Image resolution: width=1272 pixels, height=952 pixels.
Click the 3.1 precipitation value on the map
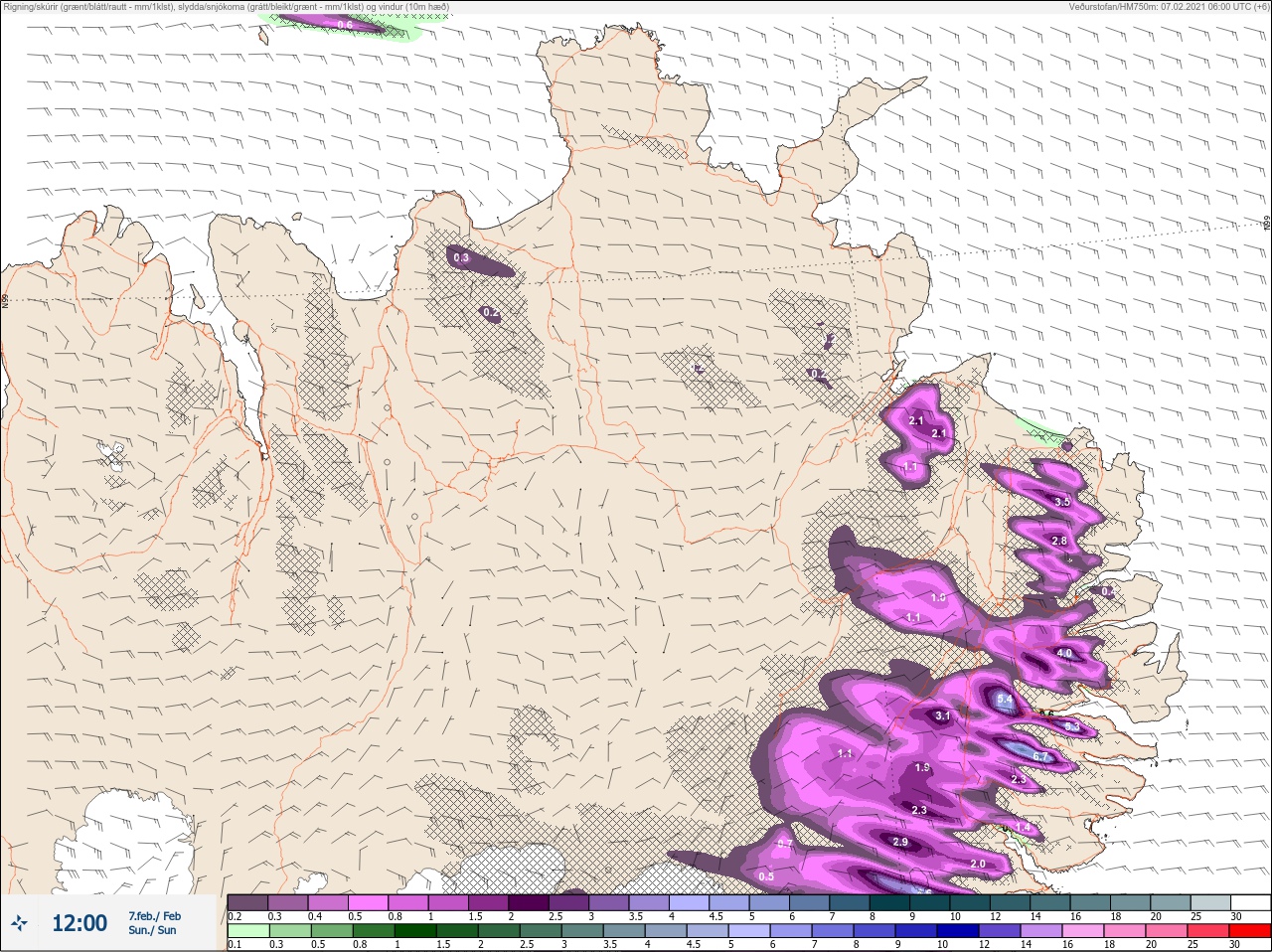coord(943,715)
